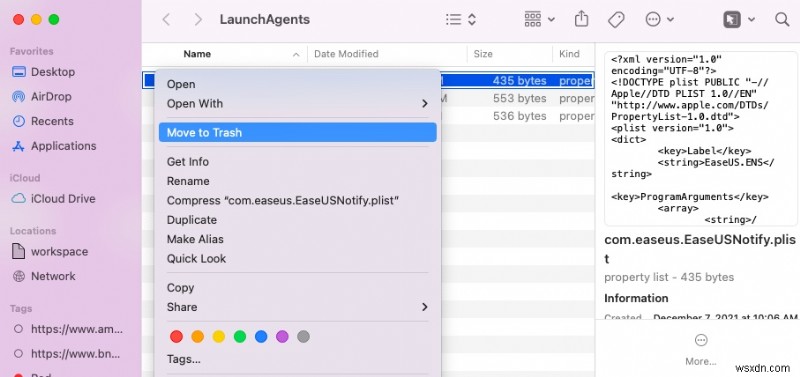Apply the gray tag color
This screenshot has width=800, height=377.
coord(304,337)
